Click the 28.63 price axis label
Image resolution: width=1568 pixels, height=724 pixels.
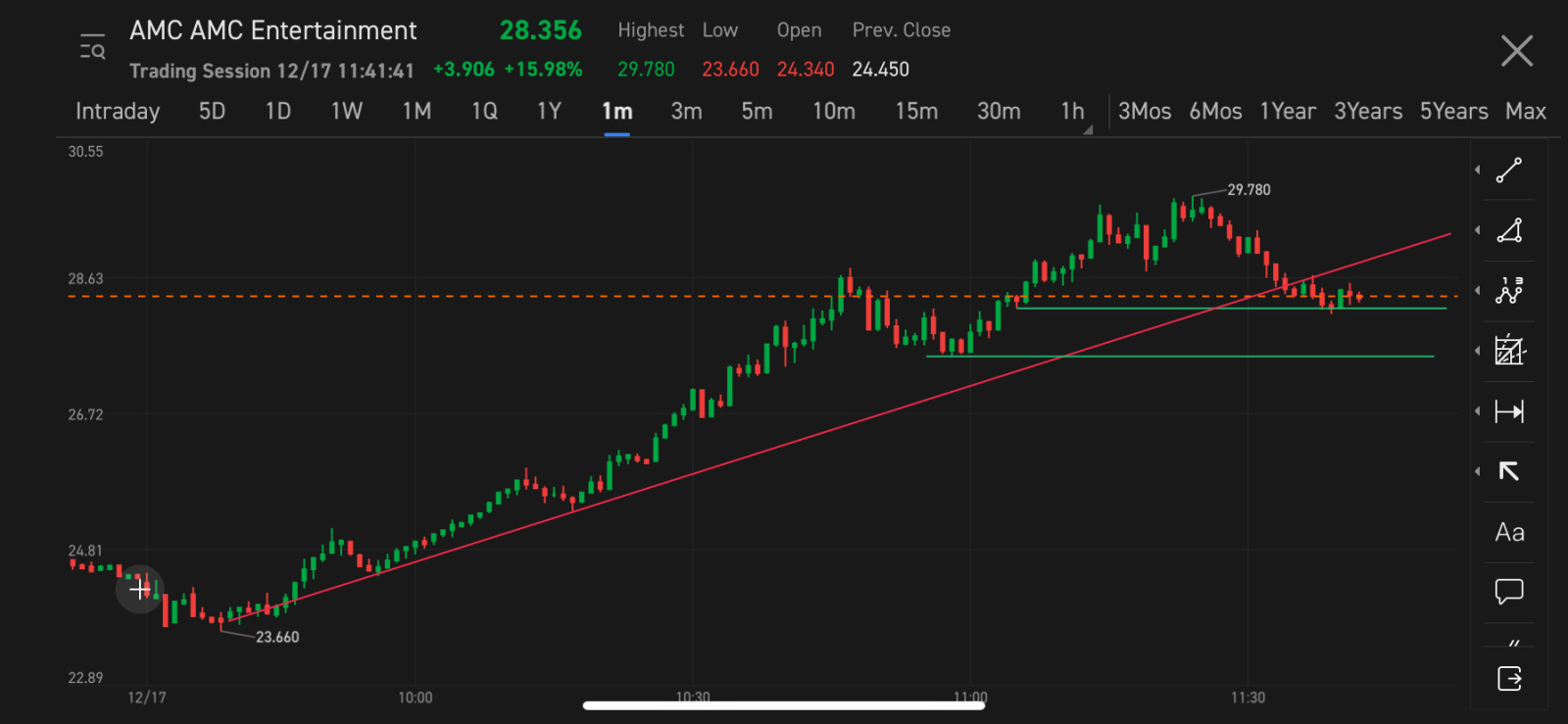pyautogui.click(x=85, y=279)
